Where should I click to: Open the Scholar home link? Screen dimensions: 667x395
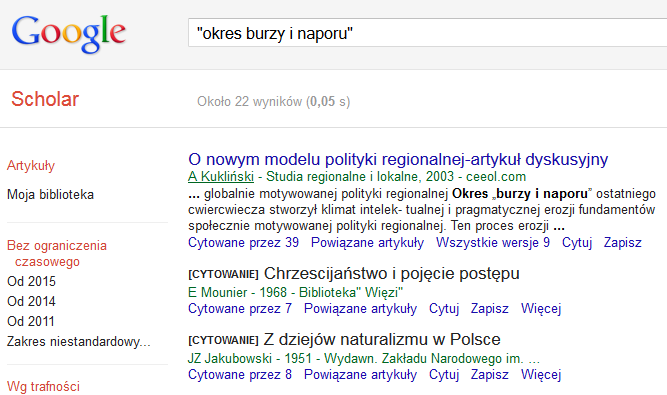point(45,99)
